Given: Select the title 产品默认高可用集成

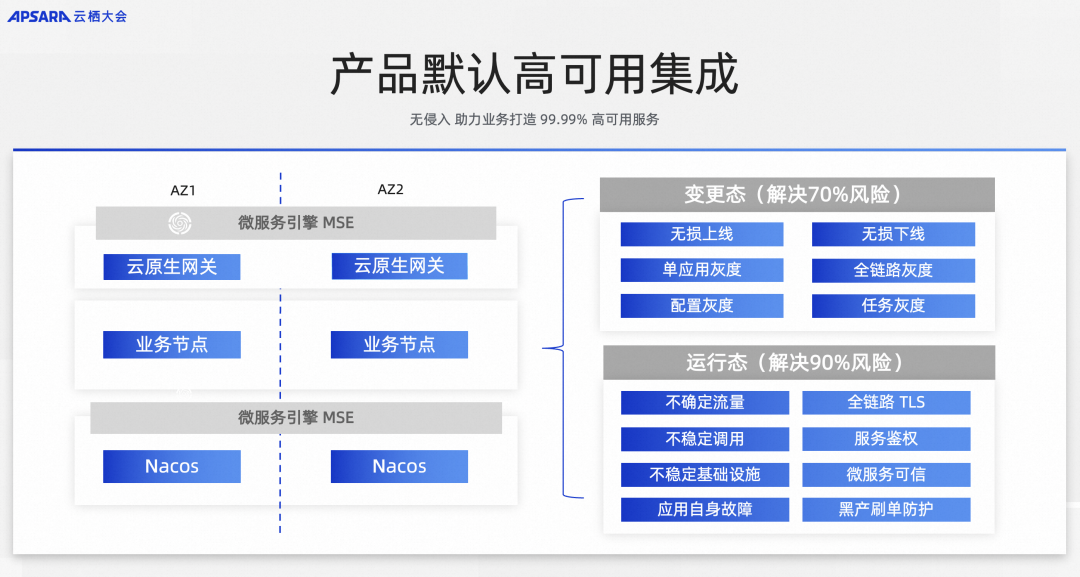Looking at the screenshot, I should pos(534,74).
